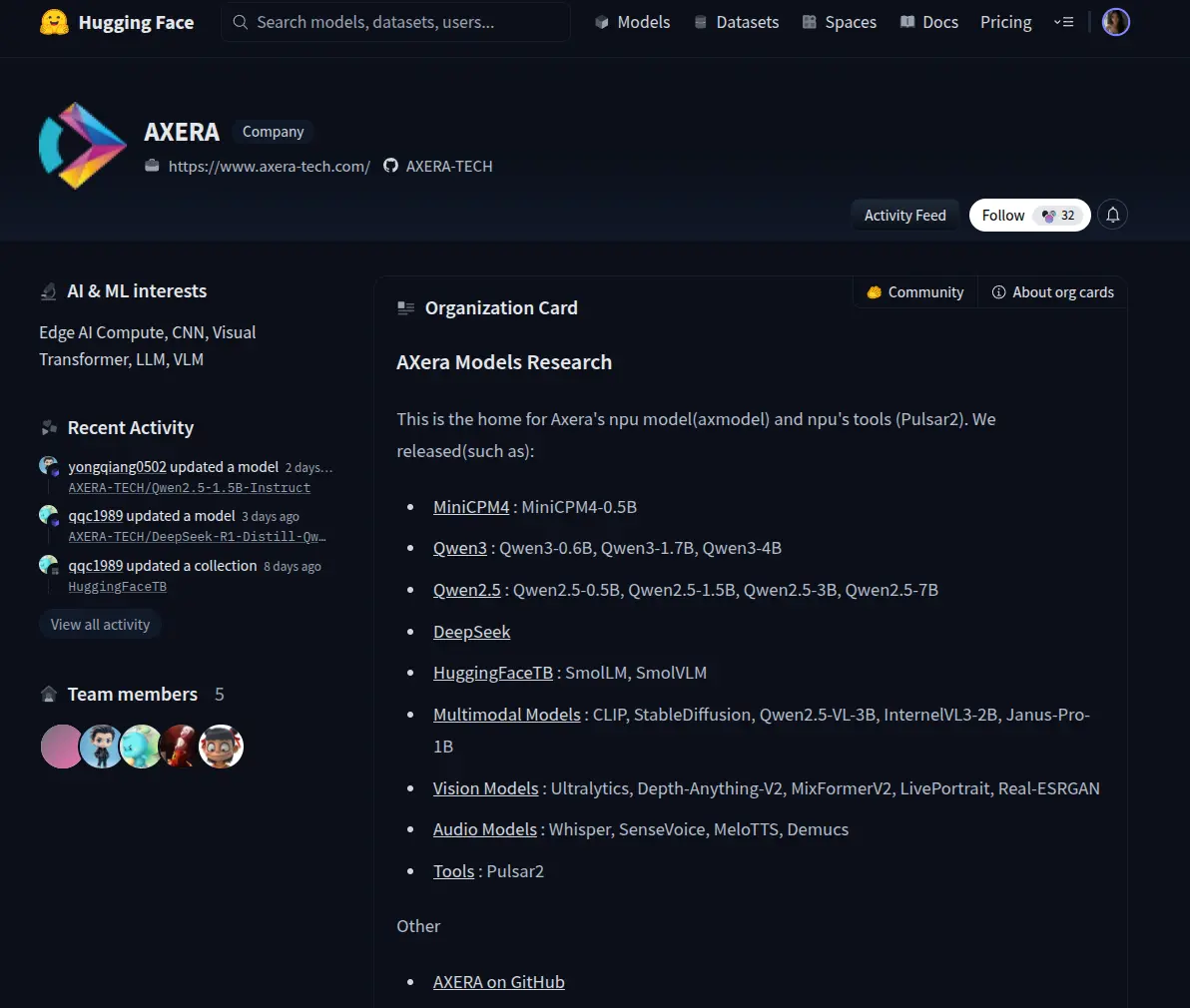Follow the AXERA organization
Screen dimensions: 1190x1008
[x=1030, y=216]
